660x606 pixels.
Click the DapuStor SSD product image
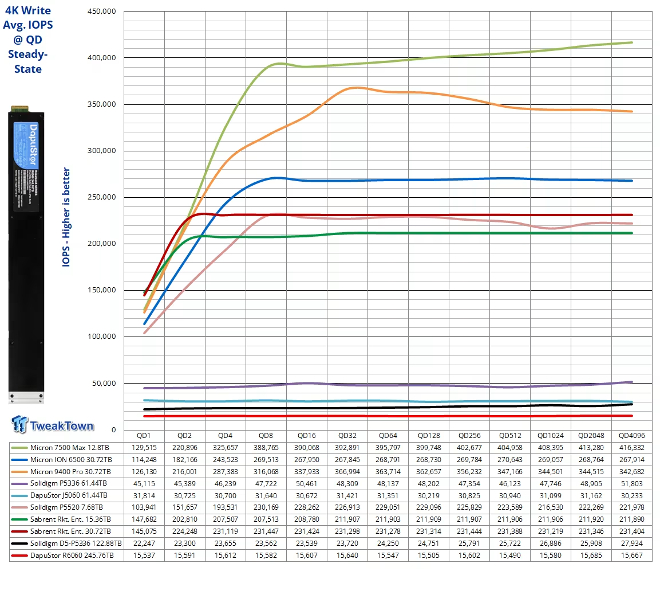[x=26, y=254]
